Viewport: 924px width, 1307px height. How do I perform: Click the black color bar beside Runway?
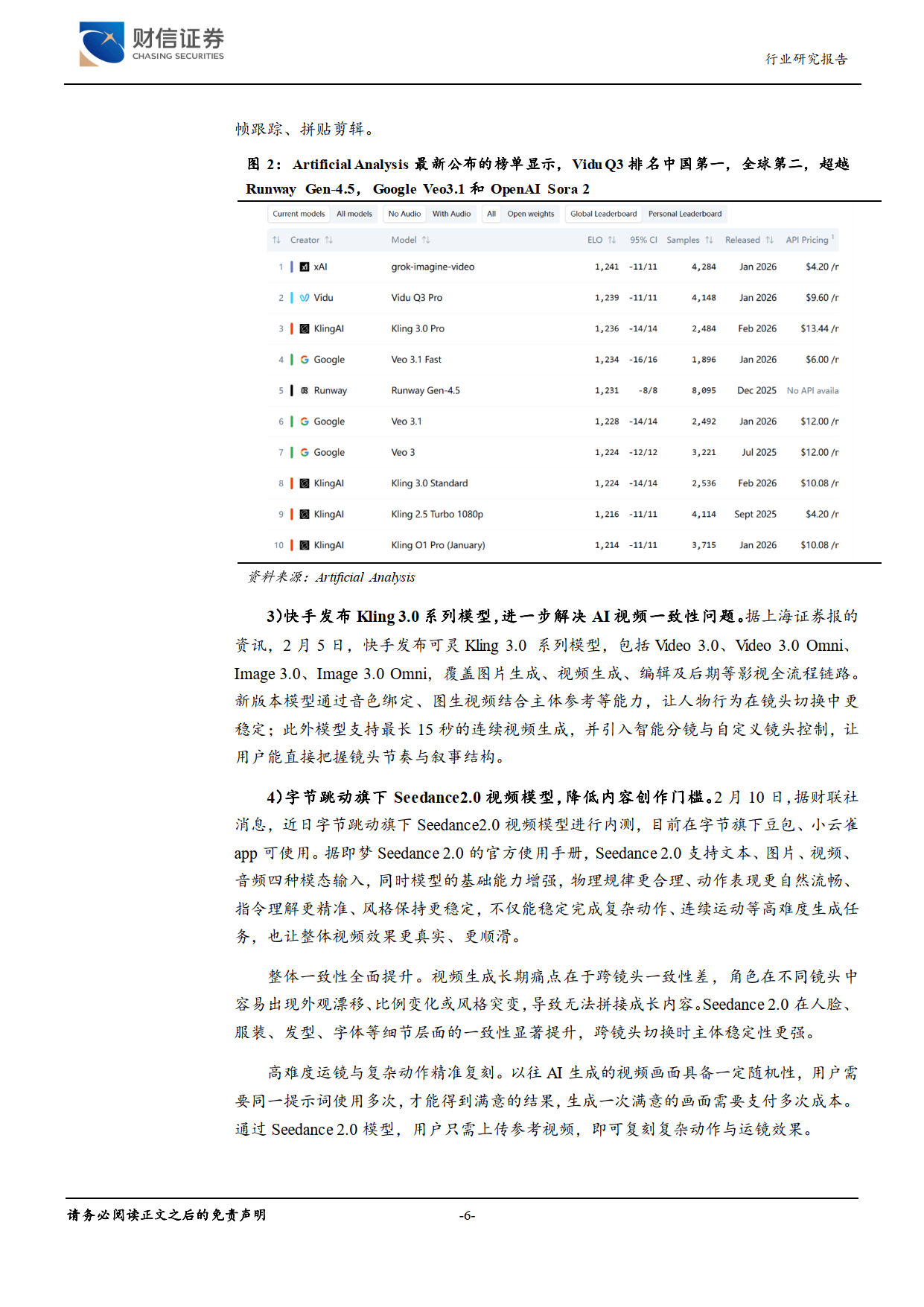[292, 390]
